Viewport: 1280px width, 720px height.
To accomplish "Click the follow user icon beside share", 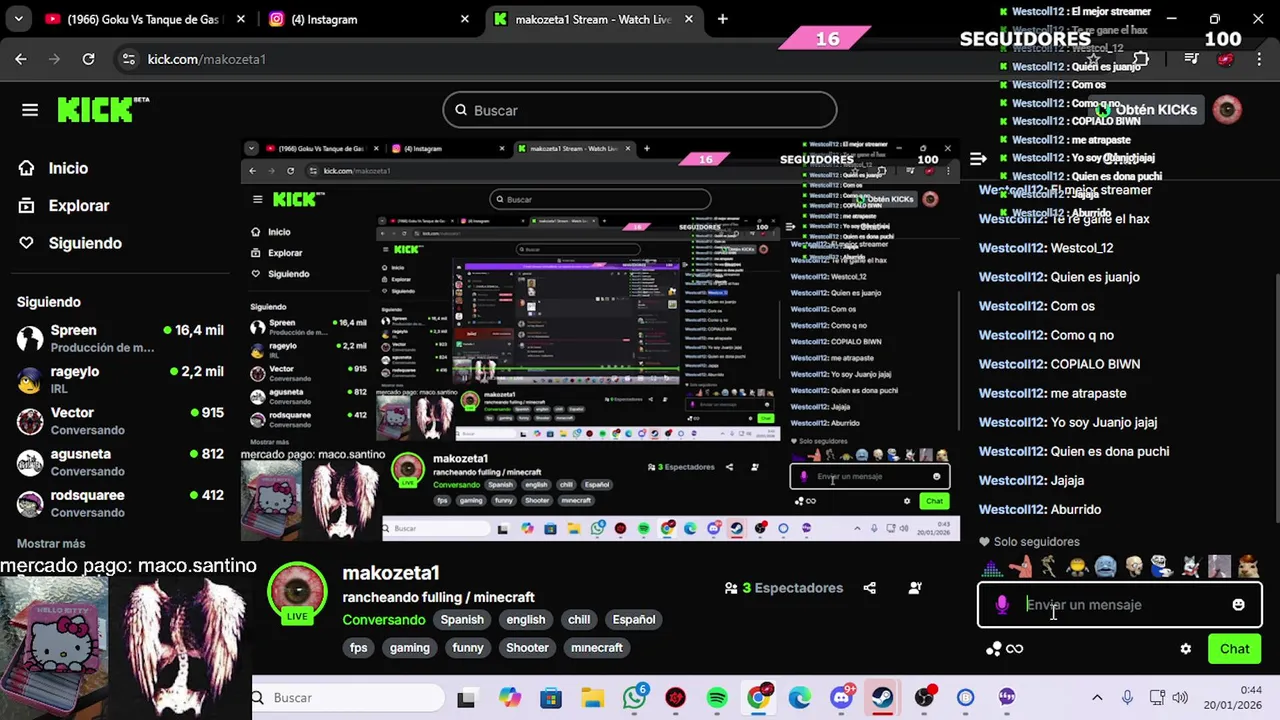I will pyautogui.click(x=915, y=588).
